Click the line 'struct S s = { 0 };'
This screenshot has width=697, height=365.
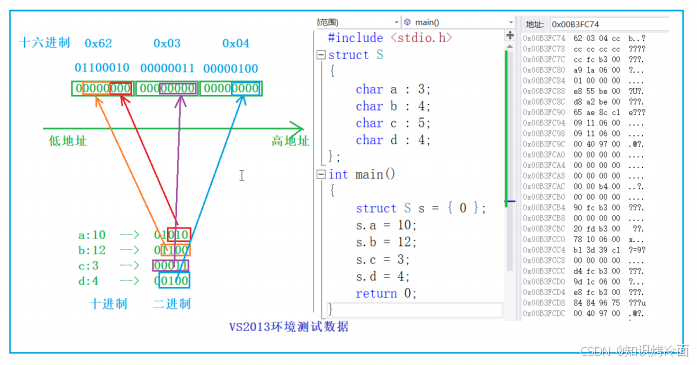(421, 208)
